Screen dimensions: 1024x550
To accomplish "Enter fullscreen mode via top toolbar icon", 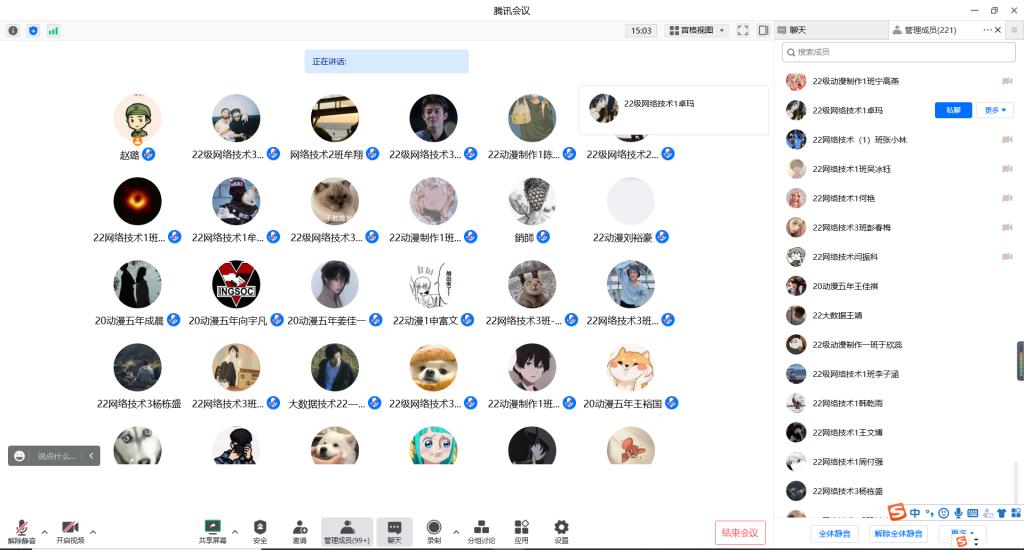I will (743, 30).
